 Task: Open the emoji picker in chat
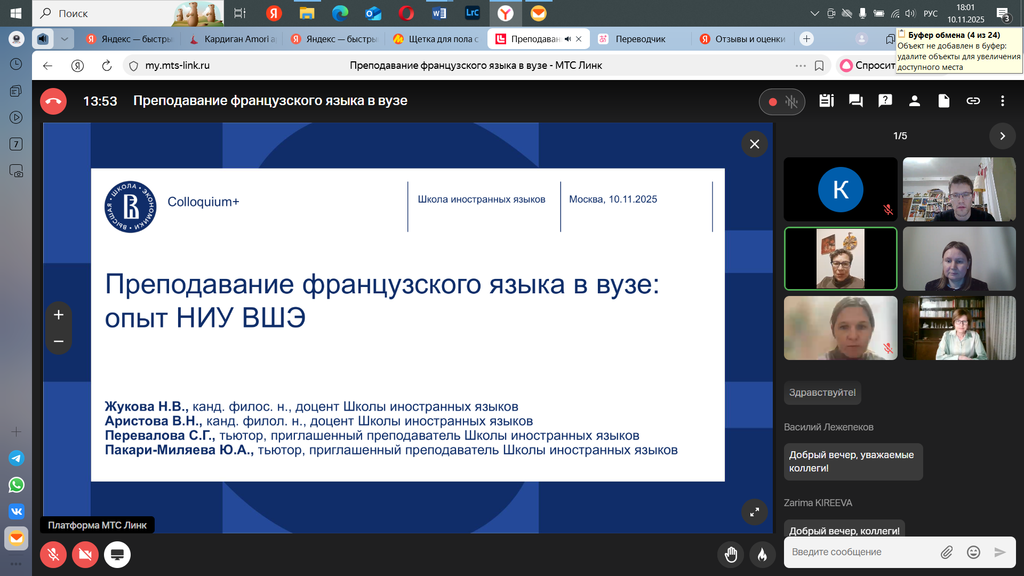click(973, 552)
